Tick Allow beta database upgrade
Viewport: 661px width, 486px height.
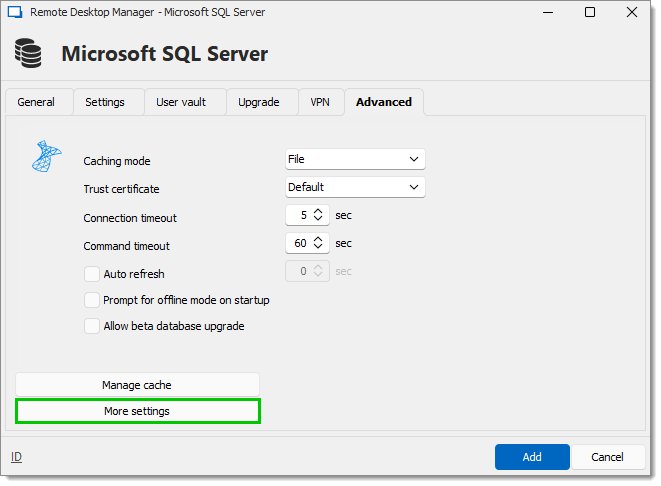91,326
